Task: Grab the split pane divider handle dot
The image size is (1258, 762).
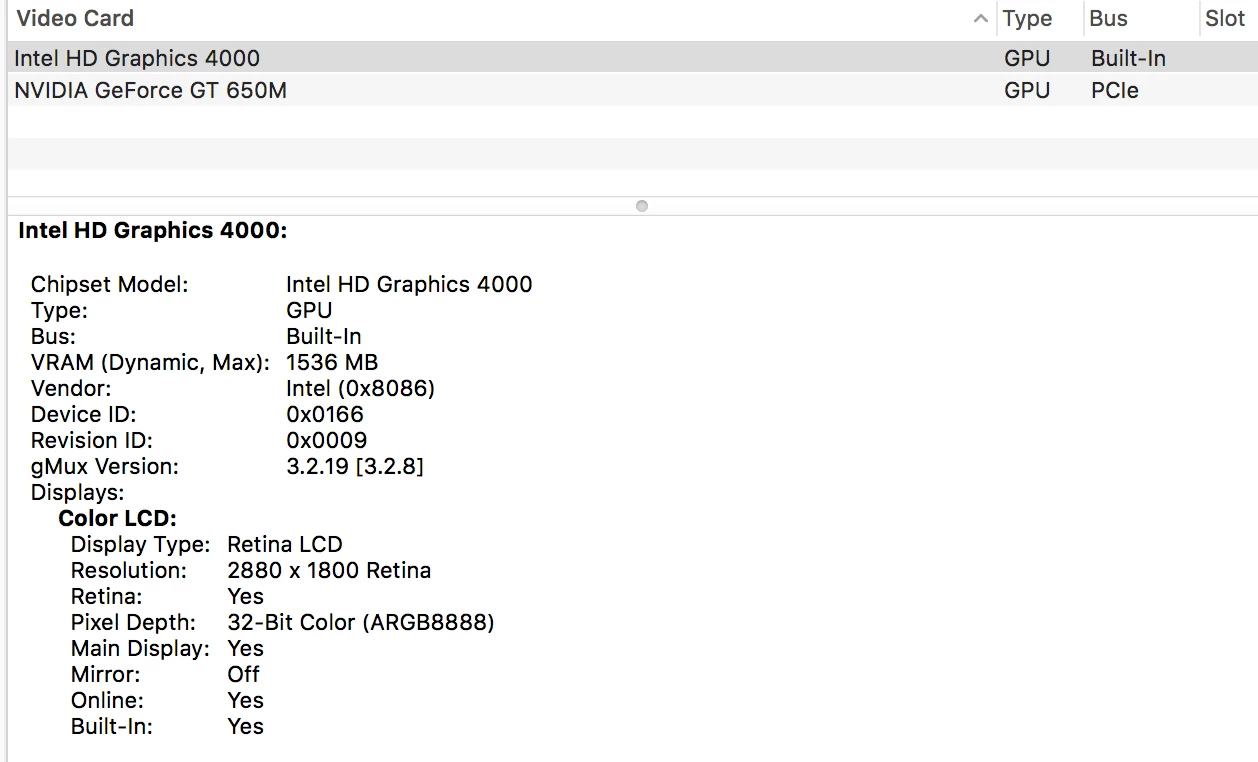Action: pos(642,206)
